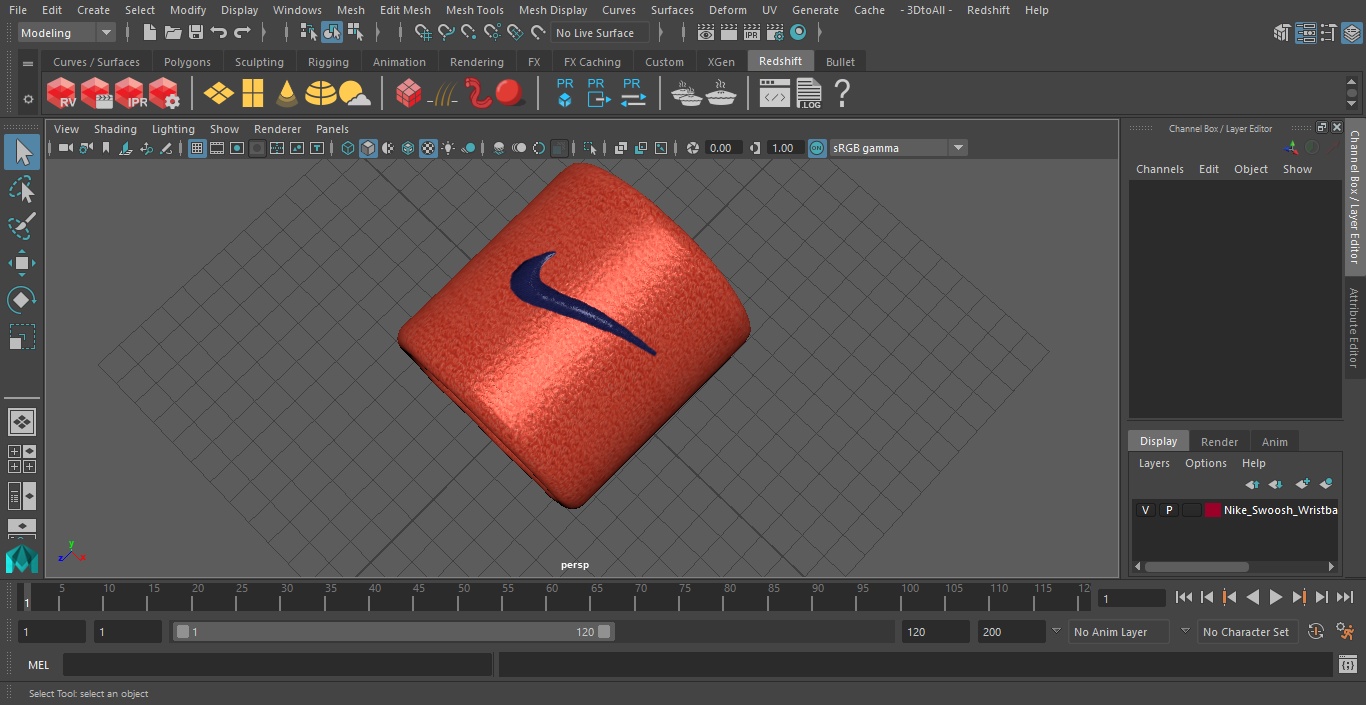Click Redshift proxy export PR icon
Image resolution: width=1366 pixels, height=705 pixels.
[597, 93]
